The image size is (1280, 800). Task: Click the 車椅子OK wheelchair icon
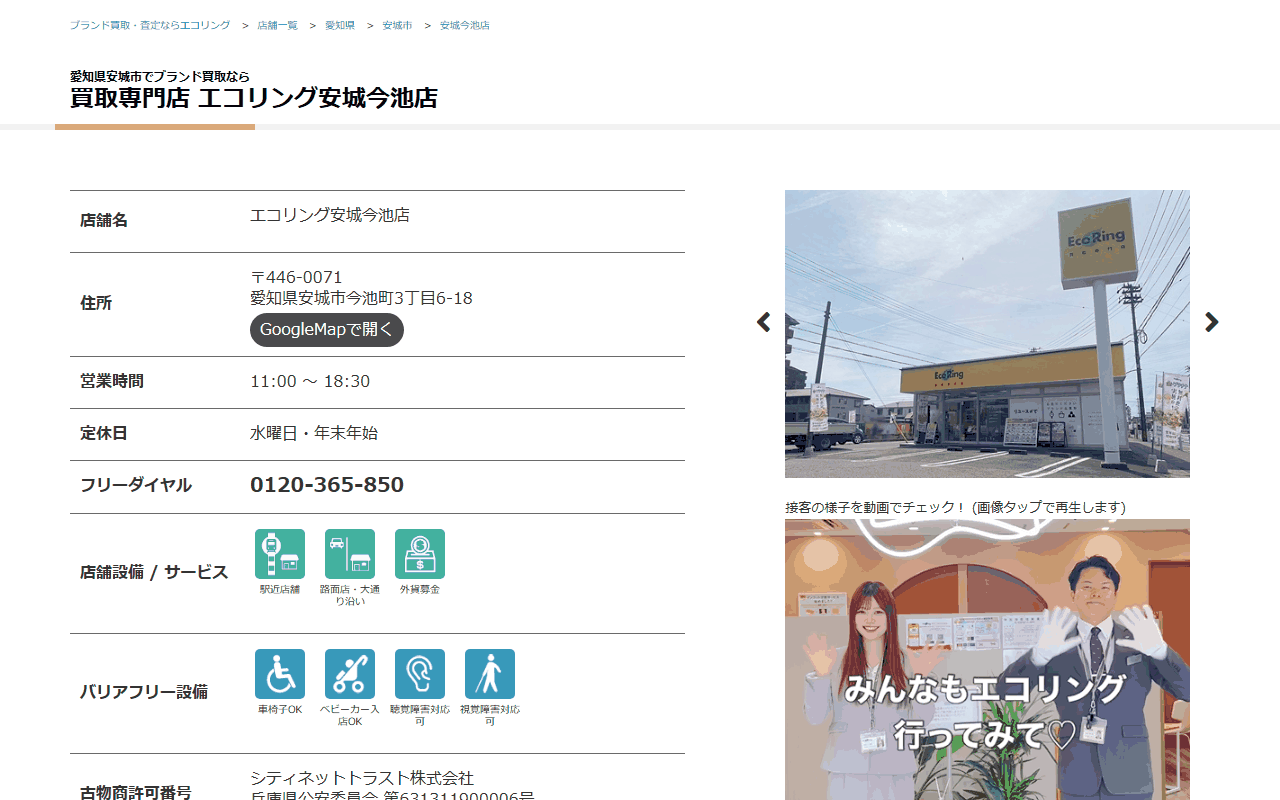pos(280,674)
